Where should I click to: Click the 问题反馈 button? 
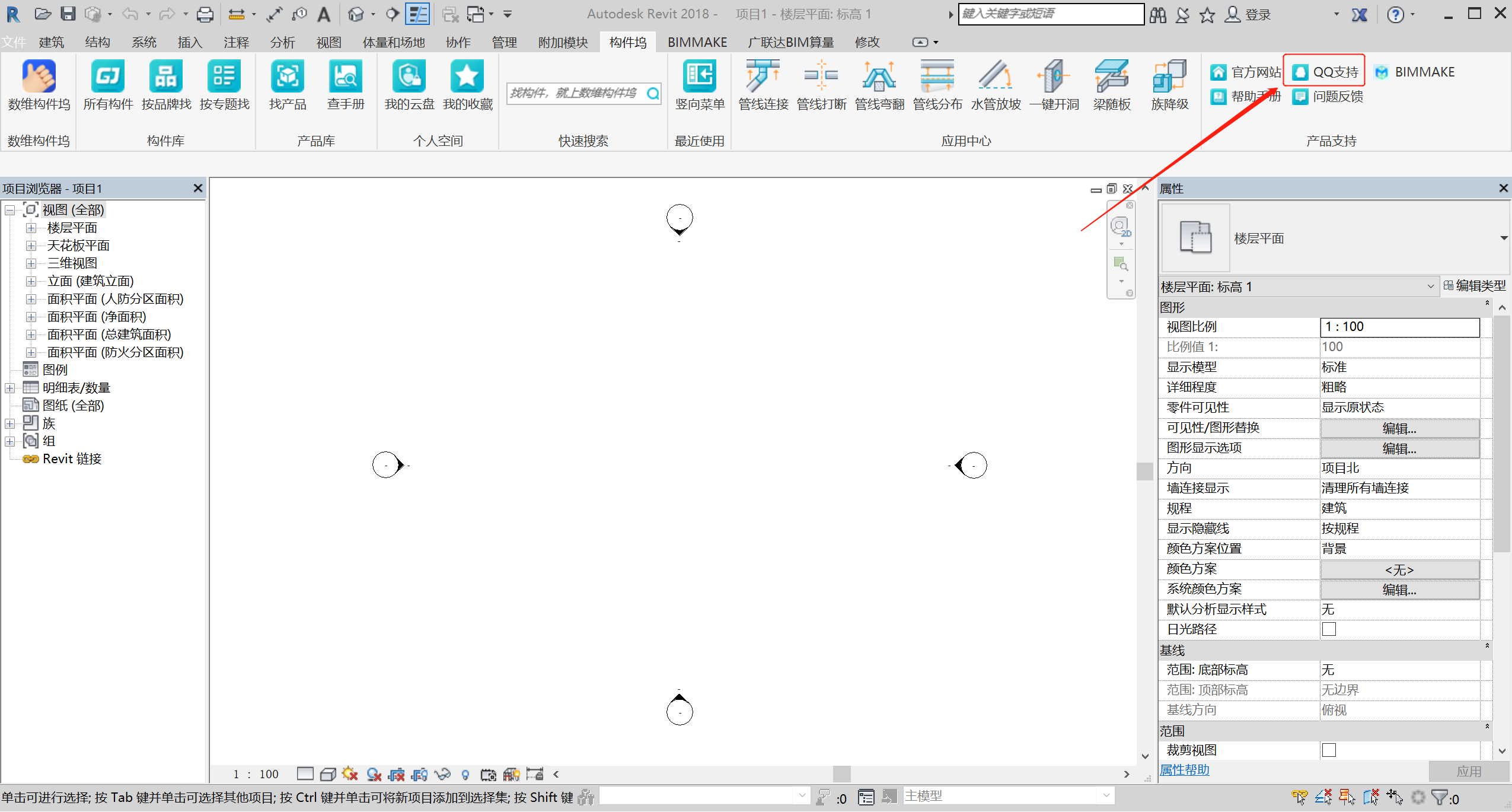click(x=1328, y=96)
